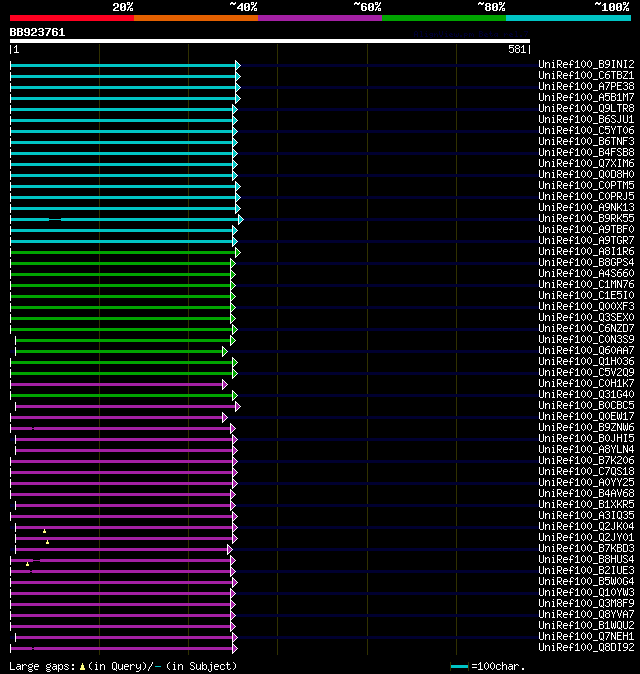
Task: Click the purple alignment bar for UniRef100_Q3M8F9
Action: [120, 604]
